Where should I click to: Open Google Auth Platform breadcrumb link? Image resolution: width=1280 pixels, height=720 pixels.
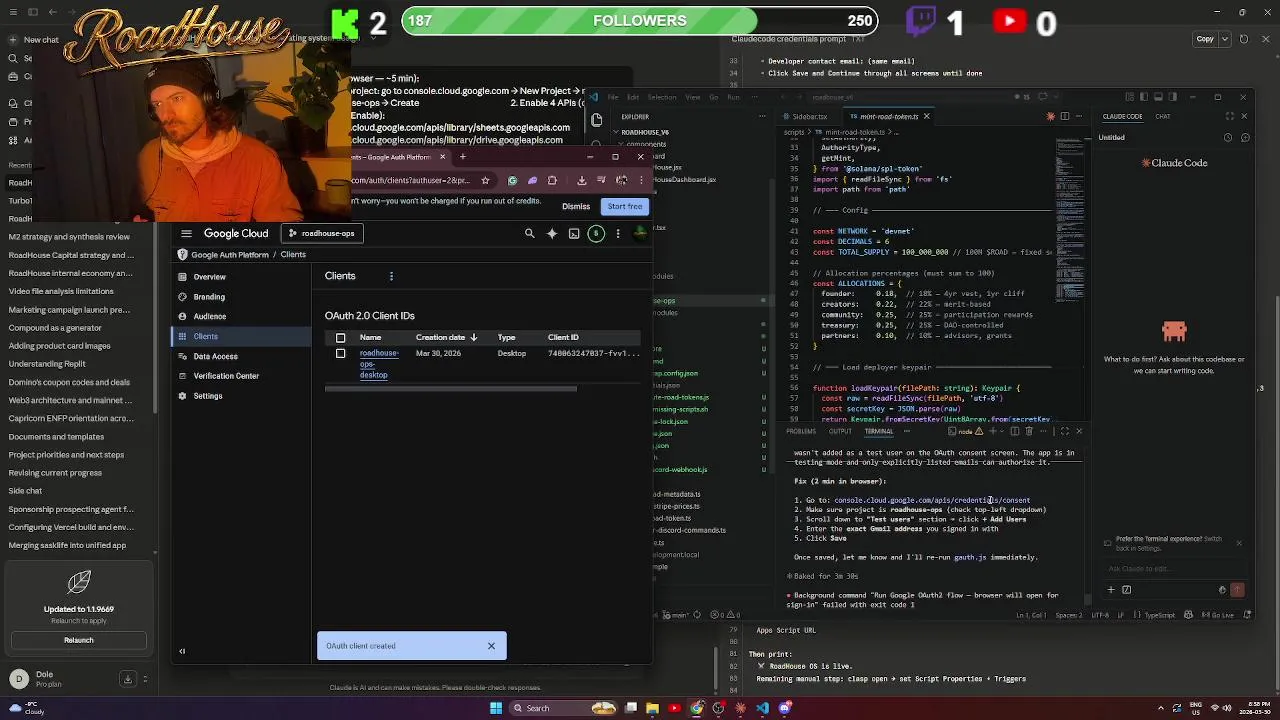click(x=230, y=255)
